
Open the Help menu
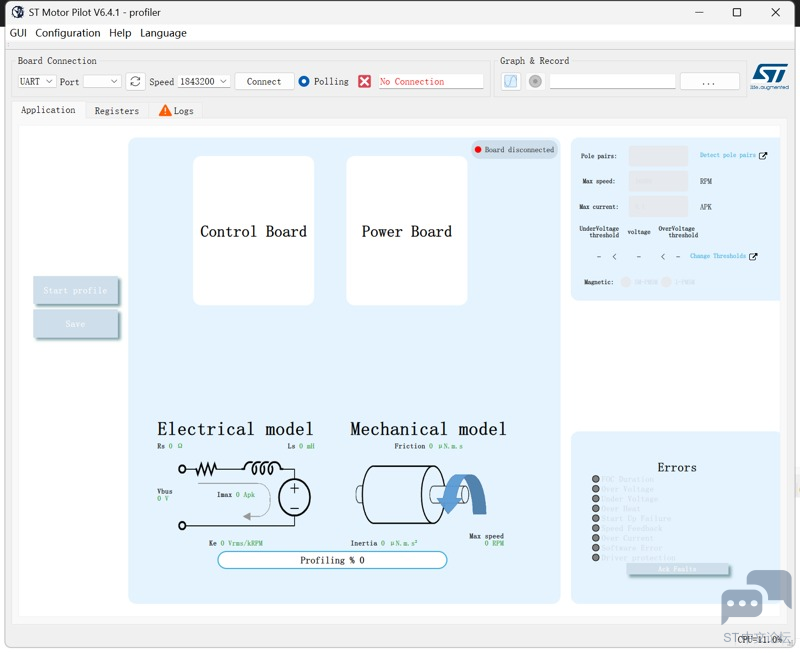(x=120, y=33)
